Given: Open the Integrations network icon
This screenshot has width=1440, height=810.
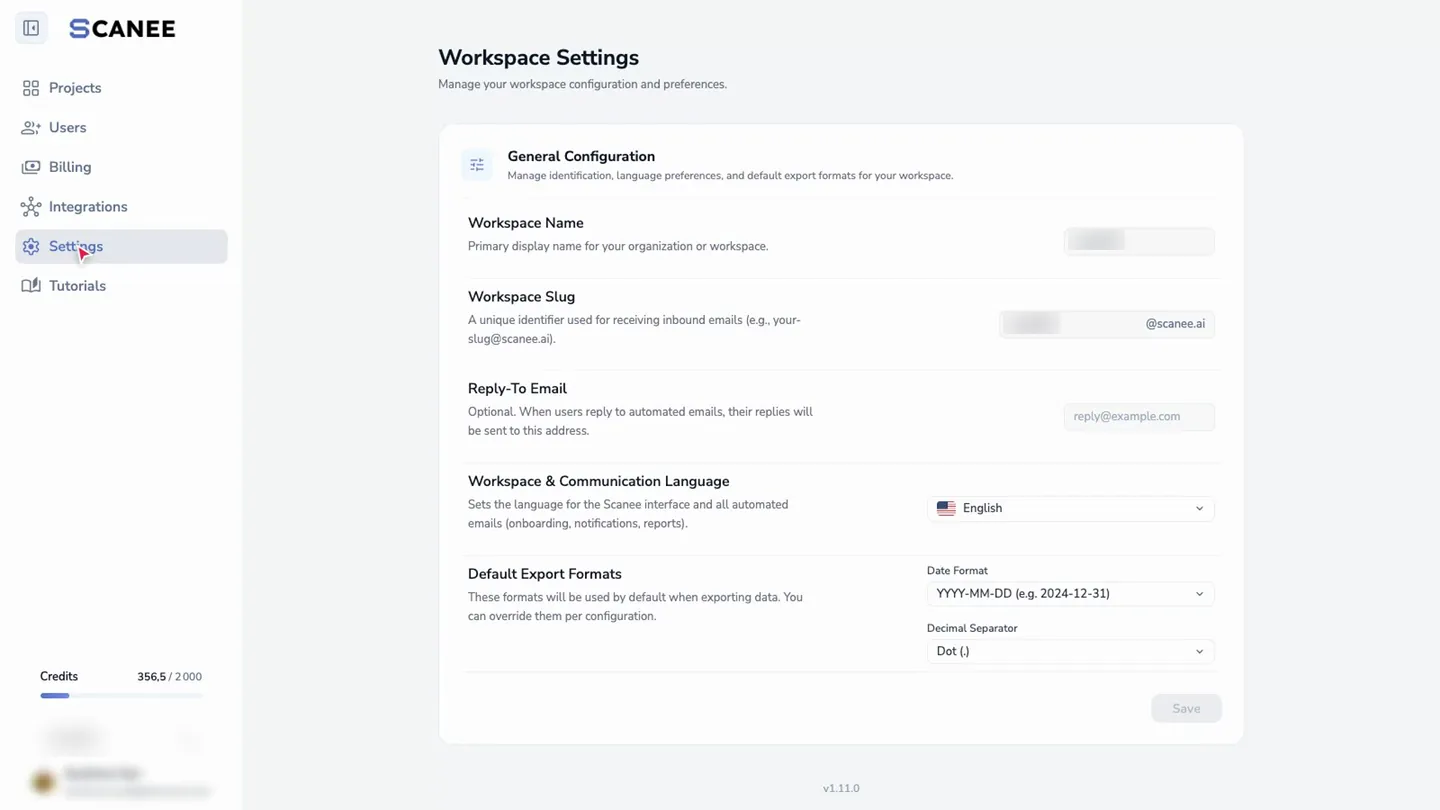Looking at the screenshot, I should [31, 207].
